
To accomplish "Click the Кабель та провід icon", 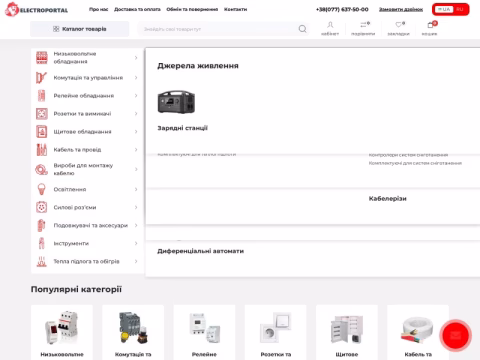I will [x=42, y=150].
